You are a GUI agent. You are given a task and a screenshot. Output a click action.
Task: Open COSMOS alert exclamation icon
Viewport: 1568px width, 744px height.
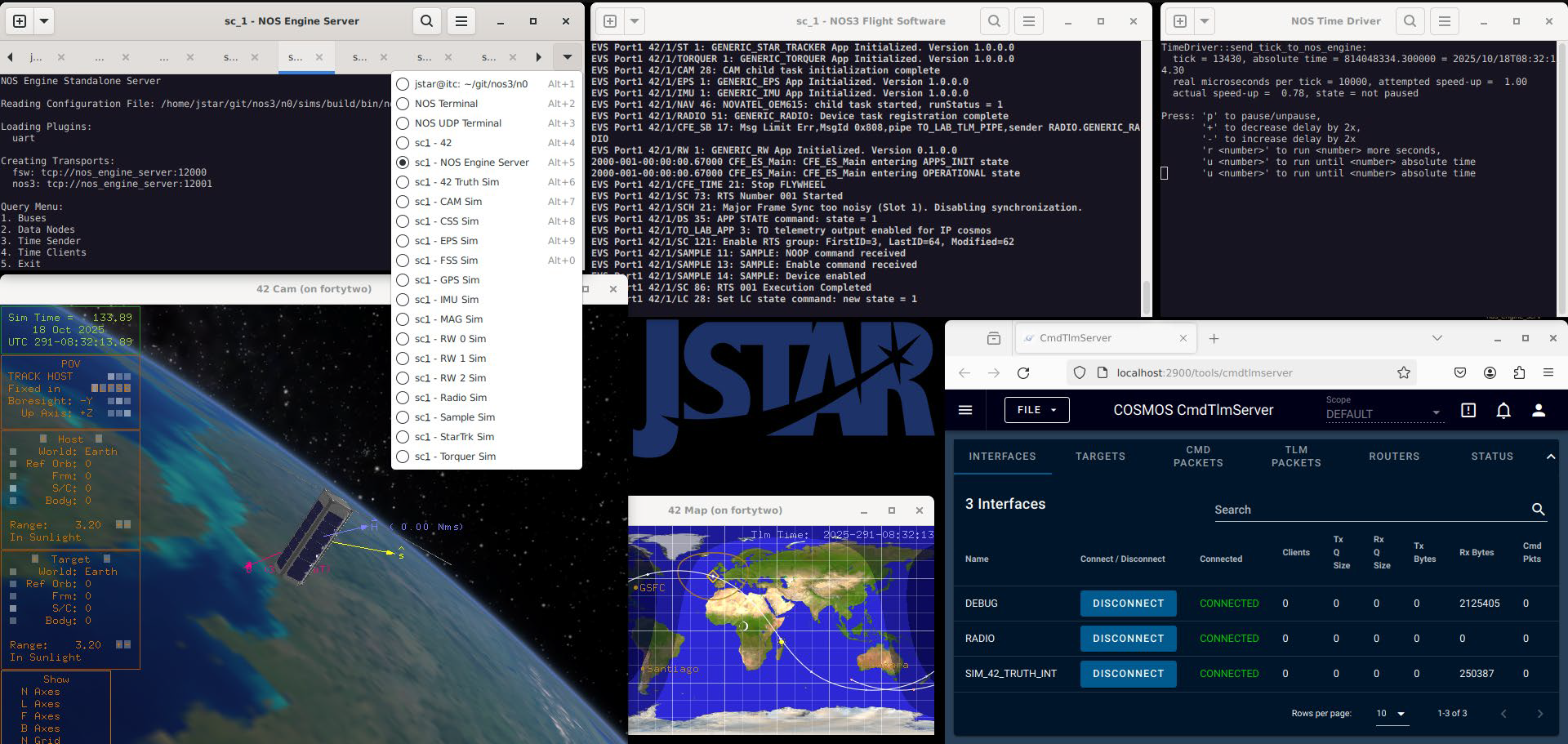coord(1468,410)
